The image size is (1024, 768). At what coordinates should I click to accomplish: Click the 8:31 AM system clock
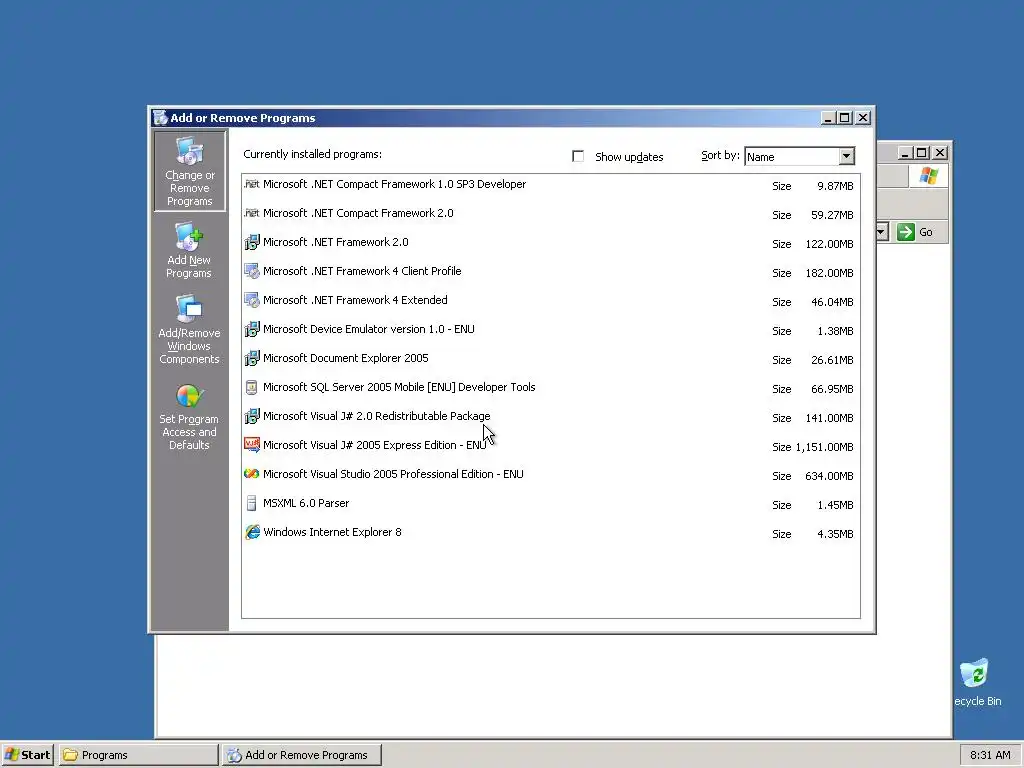coord(990,755)
